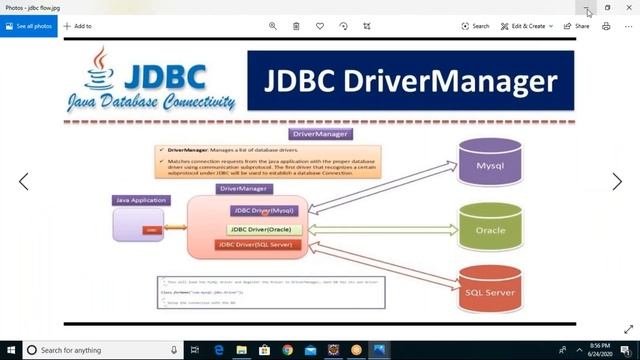This screenshot has width=640, height=360.
Task: Open the Add to option
Action: pyautogui.click(x=78, y=26)
